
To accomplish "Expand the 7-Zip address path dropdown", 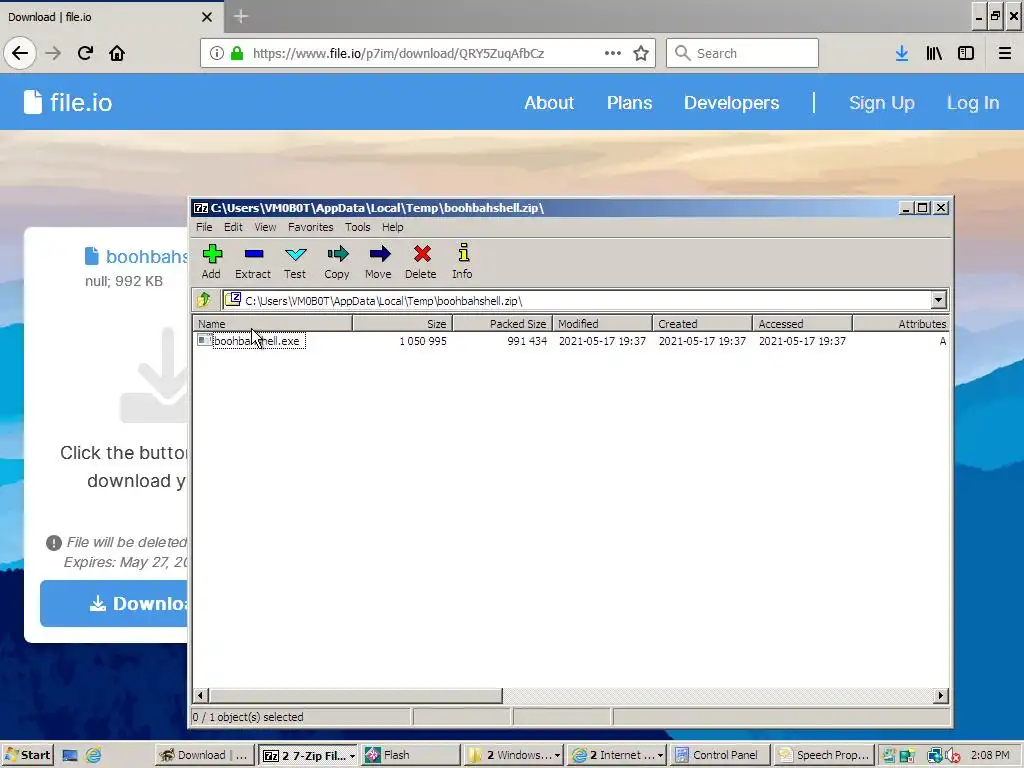I will click(x=938, y=300).
